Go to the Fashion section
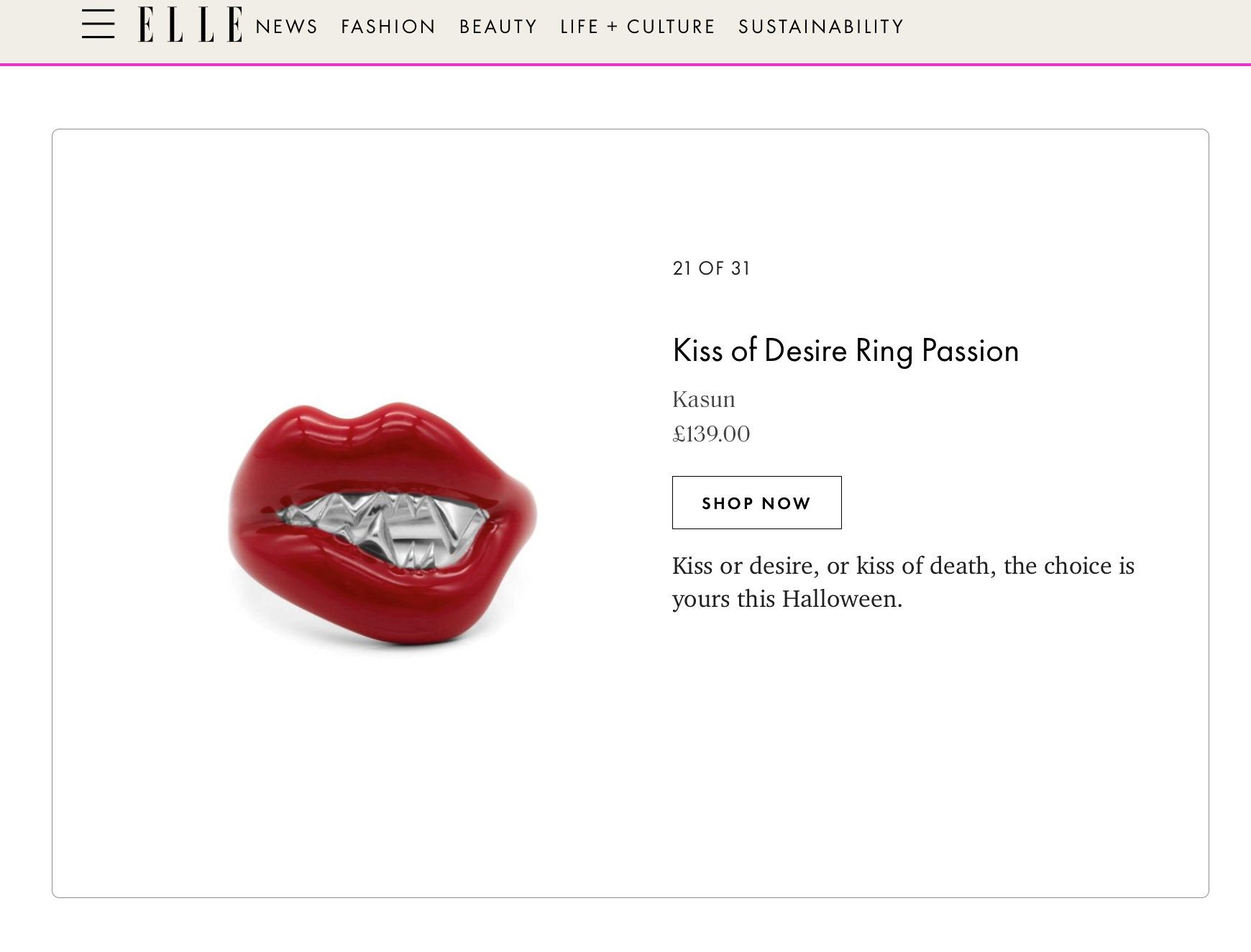The width and height of the screenshot is (1251, 952). 388,27
